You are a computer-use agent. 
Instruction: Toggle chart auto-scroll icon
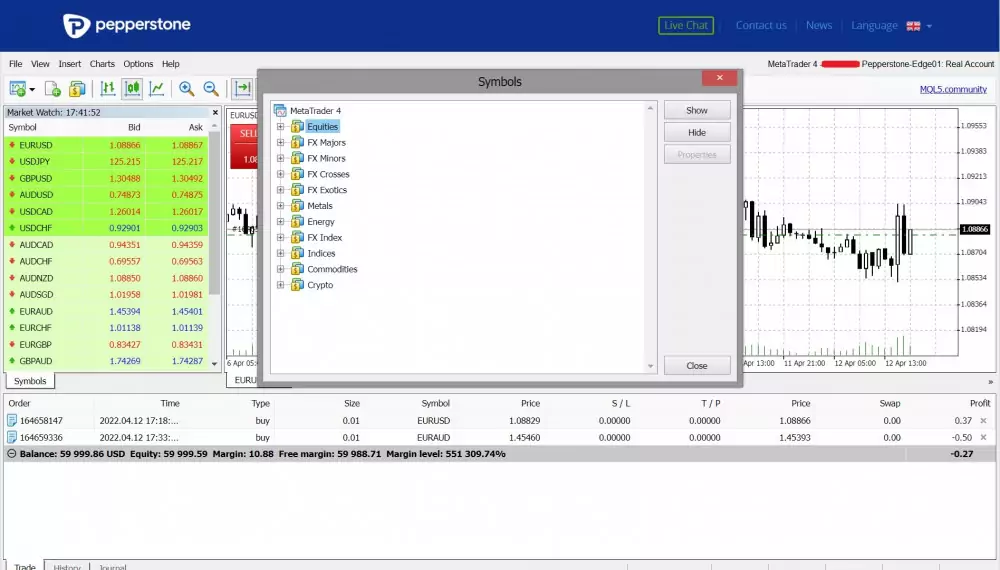pos(242,89)
